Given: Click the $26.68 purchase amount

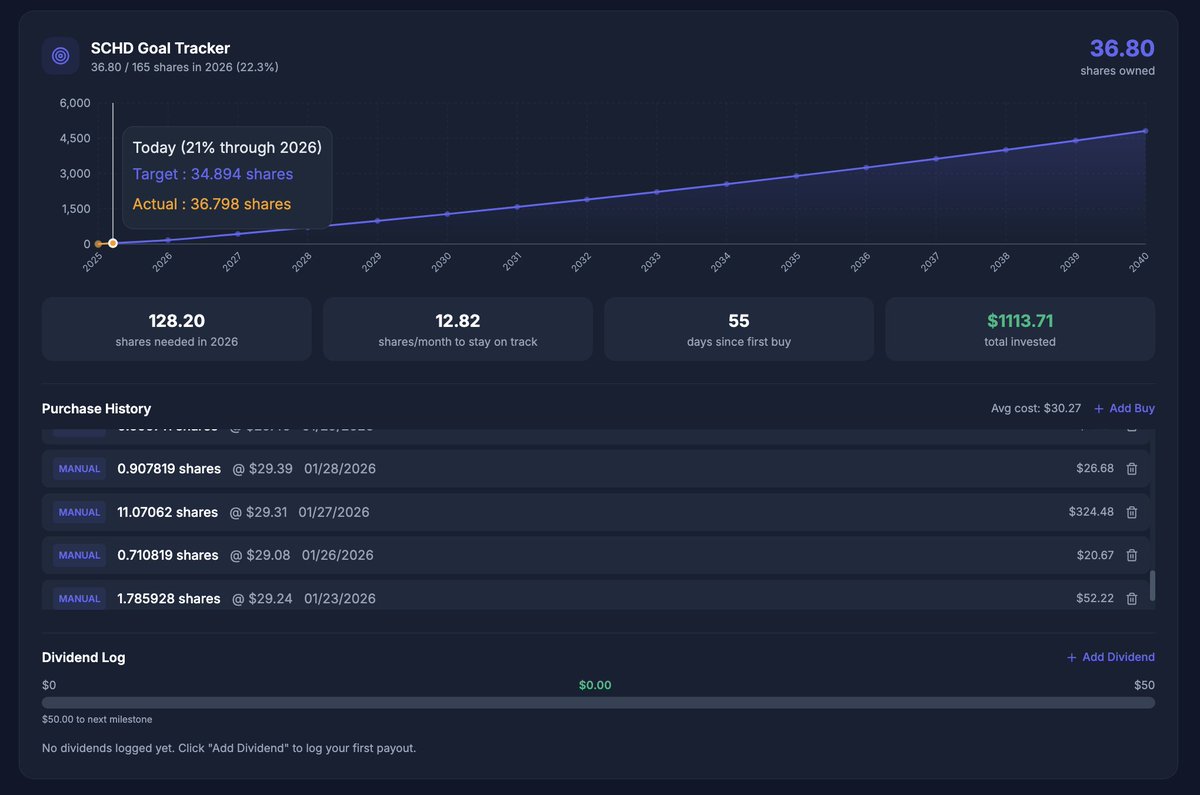Looking at the screenshot, I should tap(1095, 469).
